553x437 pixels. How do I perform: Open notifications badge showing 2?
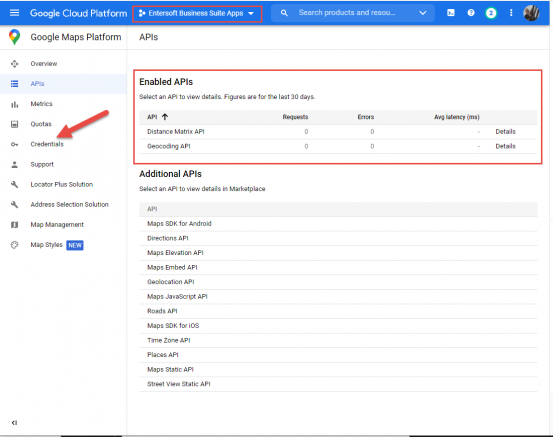pyautogui.click(x=491, y=13)
